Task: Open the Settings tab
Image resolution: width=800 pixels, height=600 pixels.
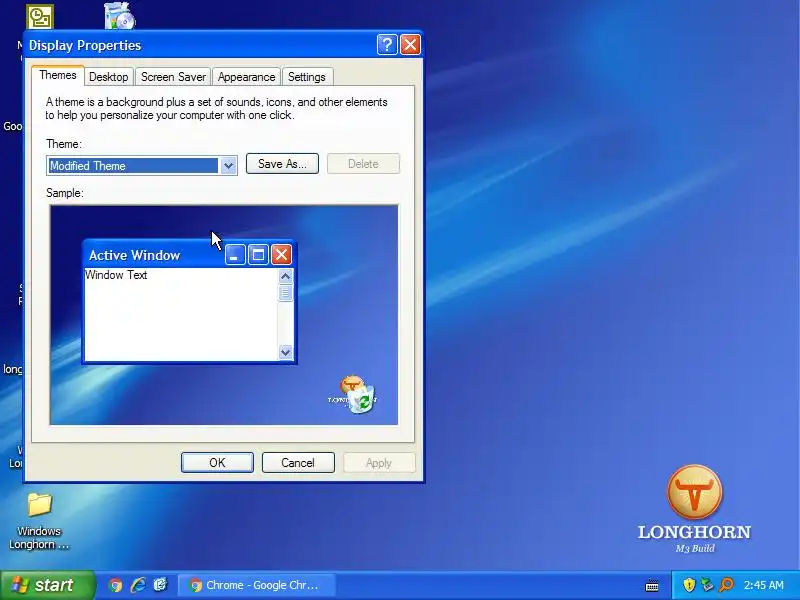Action: coord(307,77)
